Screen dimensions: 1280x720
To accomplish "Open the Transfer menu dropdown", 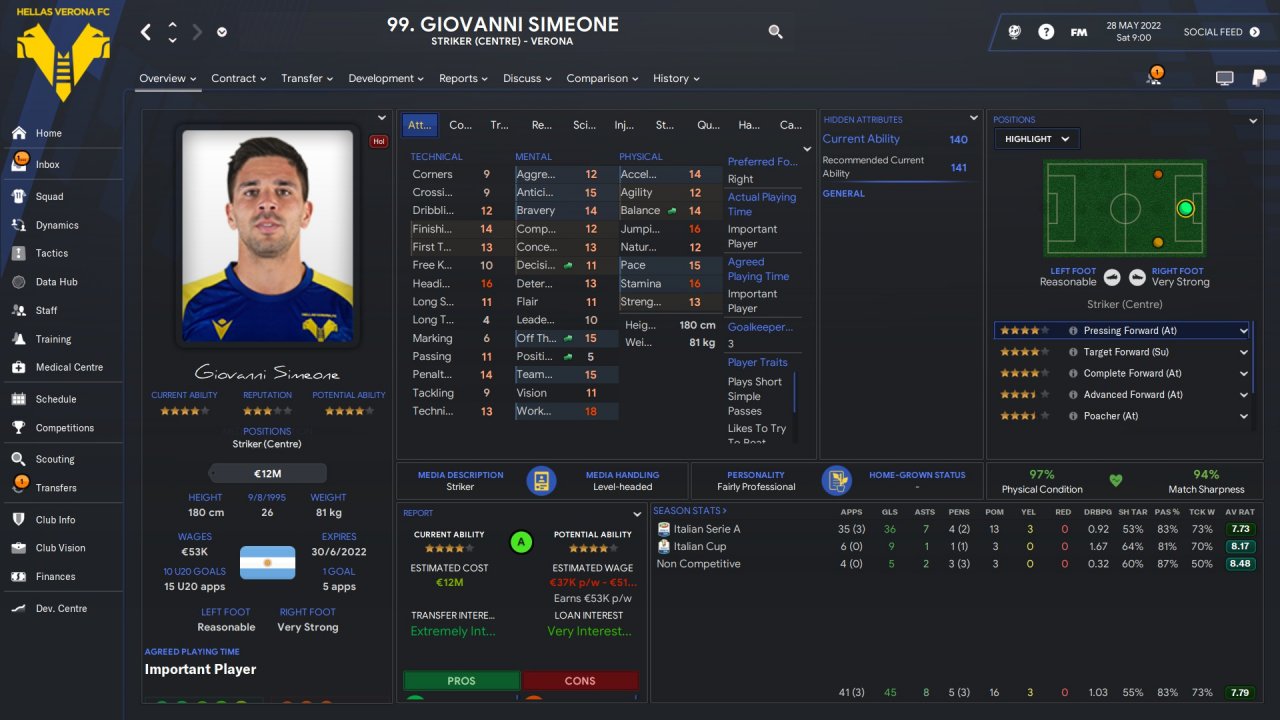I will tap(307, 78).
